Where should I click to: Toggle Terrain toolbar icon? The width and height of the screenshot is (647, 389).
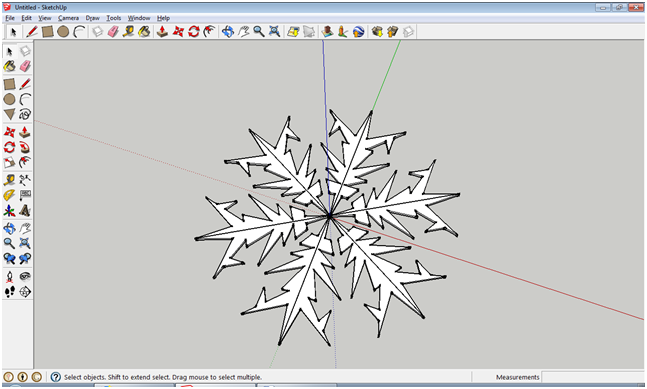pyautogui.click(x=309, y=31)
